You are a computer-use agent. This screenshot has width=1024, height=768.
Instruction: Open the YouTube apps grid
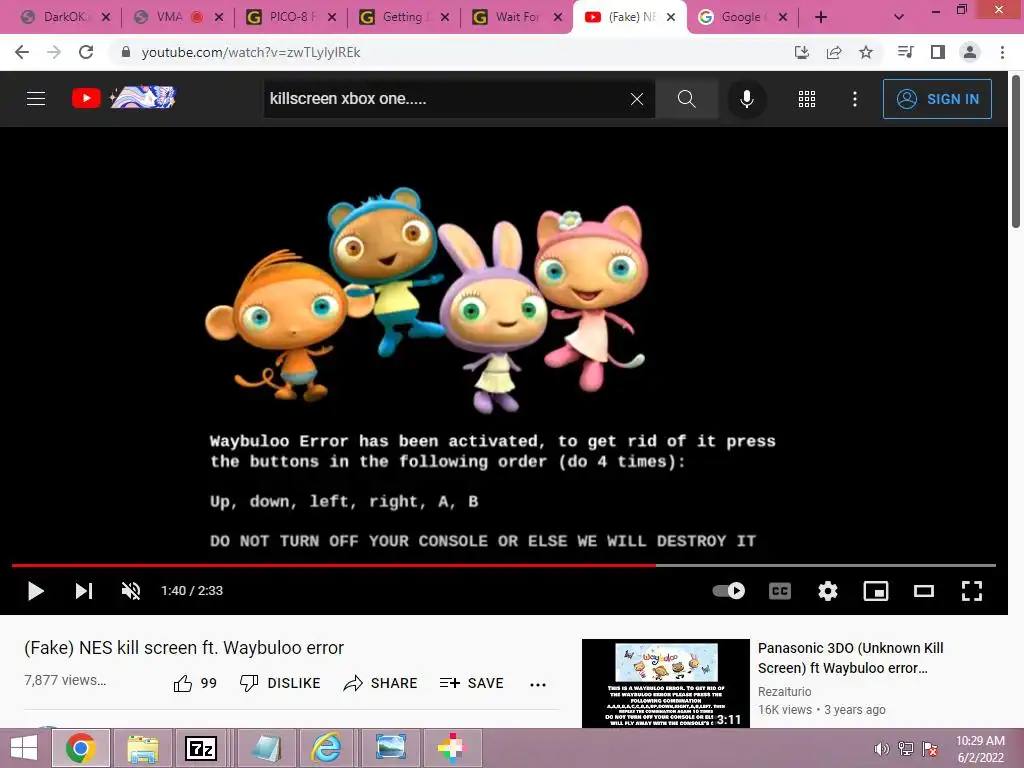(x=807, y=99)
